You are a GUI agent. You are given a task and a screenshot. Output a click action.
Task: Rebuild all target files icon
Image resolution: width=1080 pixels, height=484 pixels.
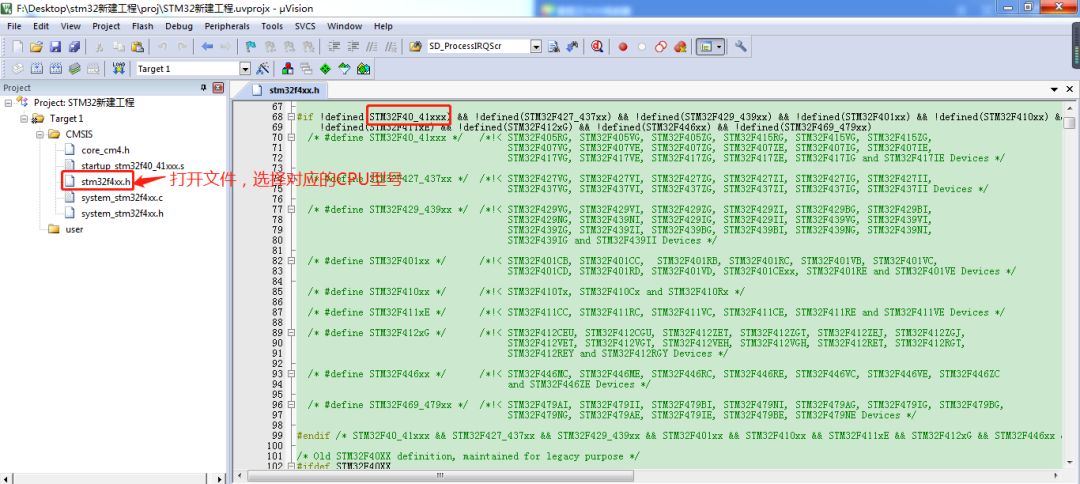coord(56,69)
